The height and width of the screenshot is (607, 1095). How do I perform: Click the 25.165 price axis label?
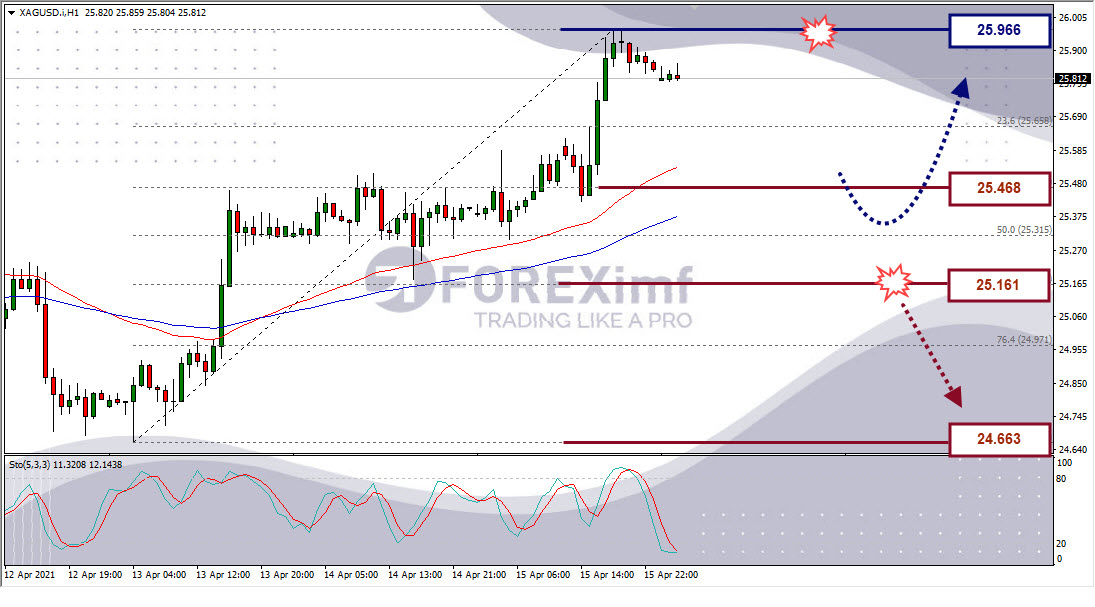pyautogui.click(x=1073, y=283)
